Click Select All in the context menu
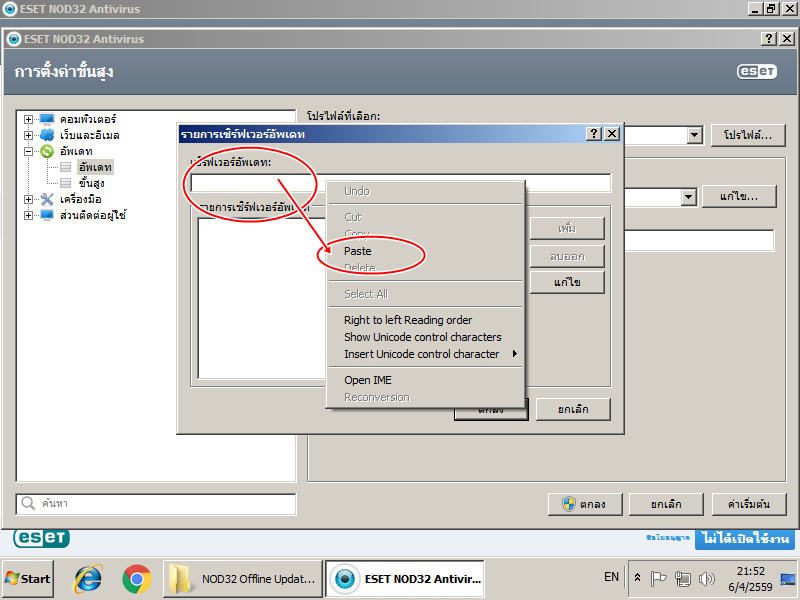 (426, 294)
